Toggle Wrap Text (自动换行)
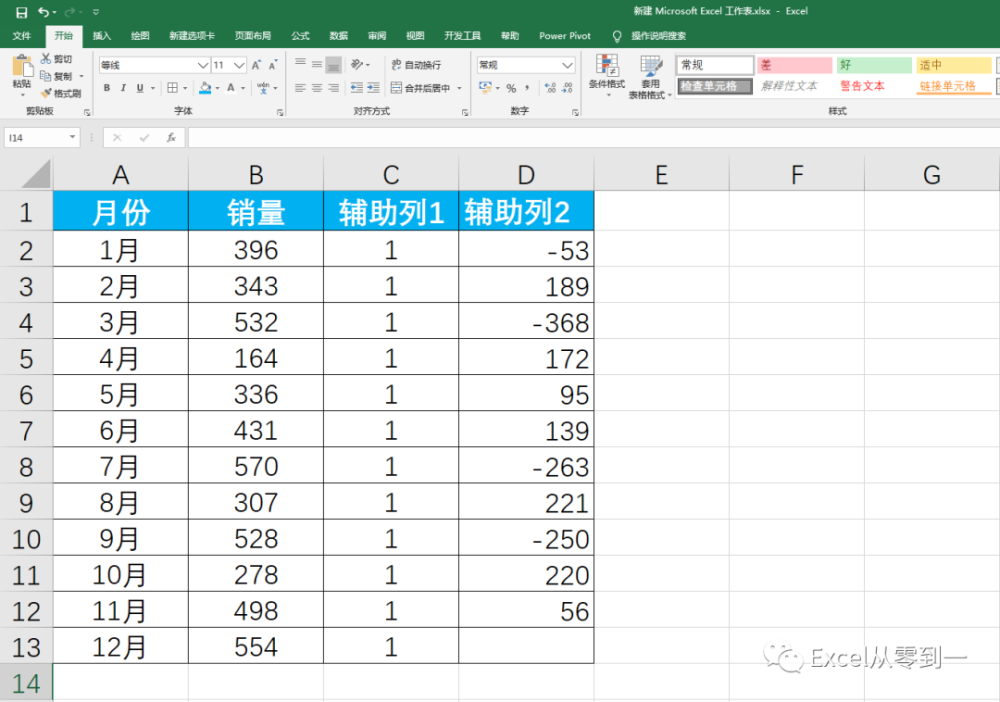 pyautogui.click(x=416, y=65)
